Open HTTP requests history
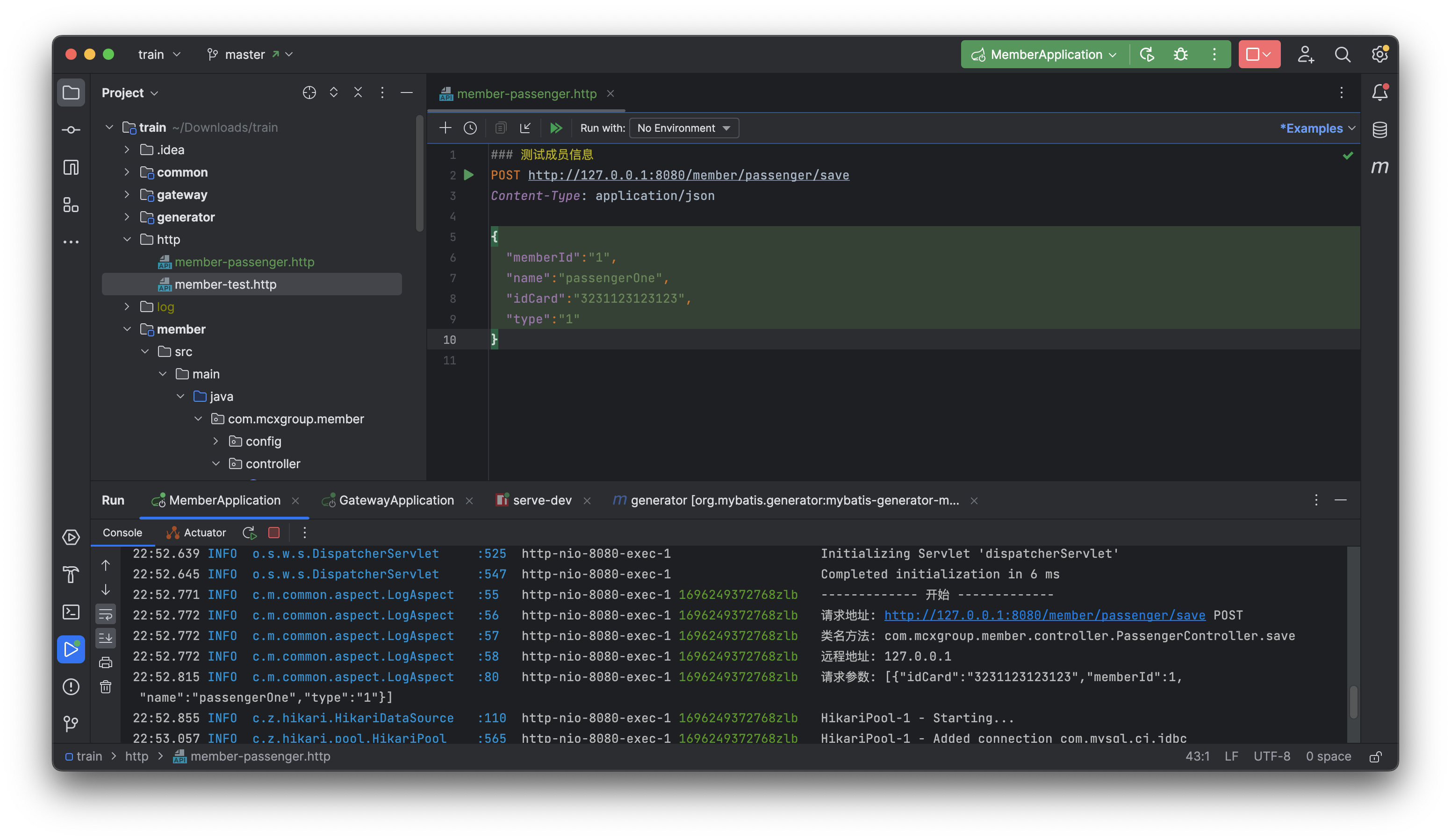Viewport: 1451px width, 840px height. (470, 128)
